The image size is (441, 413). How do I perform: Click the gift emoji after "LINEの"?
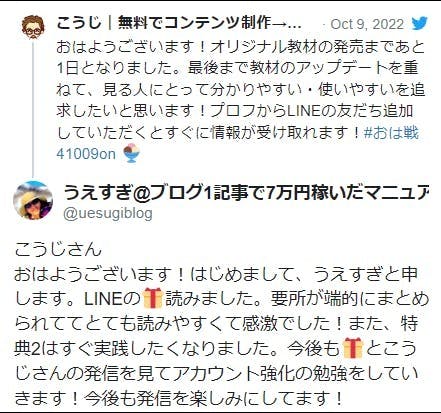coord(153,298)
